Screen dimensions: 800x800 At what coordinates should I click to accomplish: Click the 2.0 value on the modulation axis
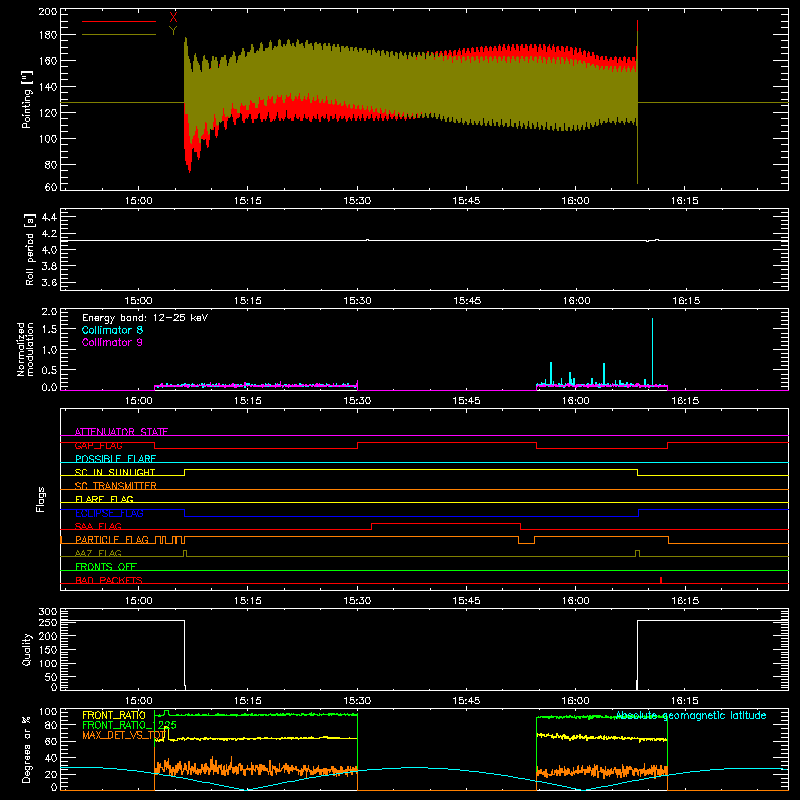coord(49,311)
